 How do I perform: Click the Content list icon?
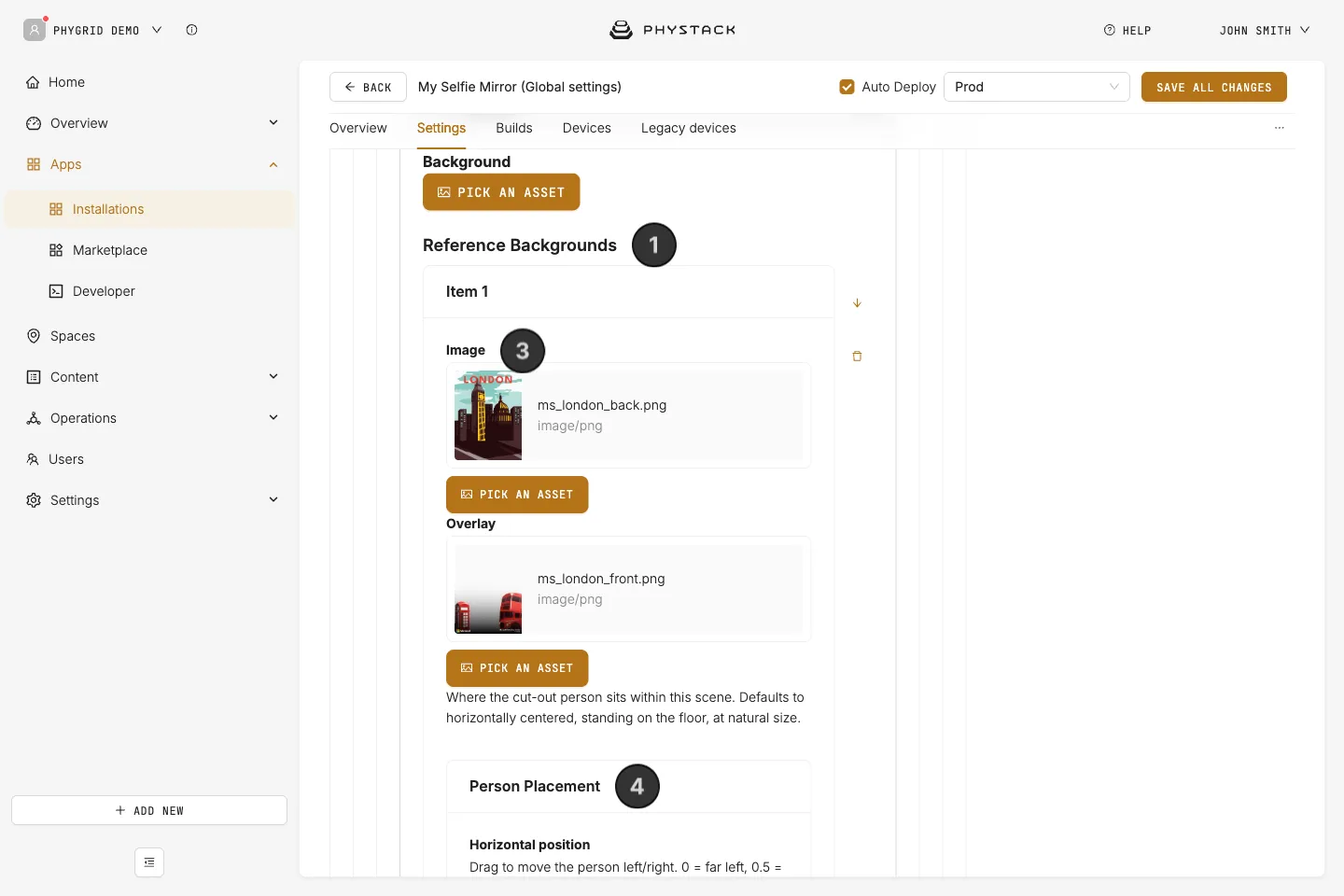pos(34,377)
